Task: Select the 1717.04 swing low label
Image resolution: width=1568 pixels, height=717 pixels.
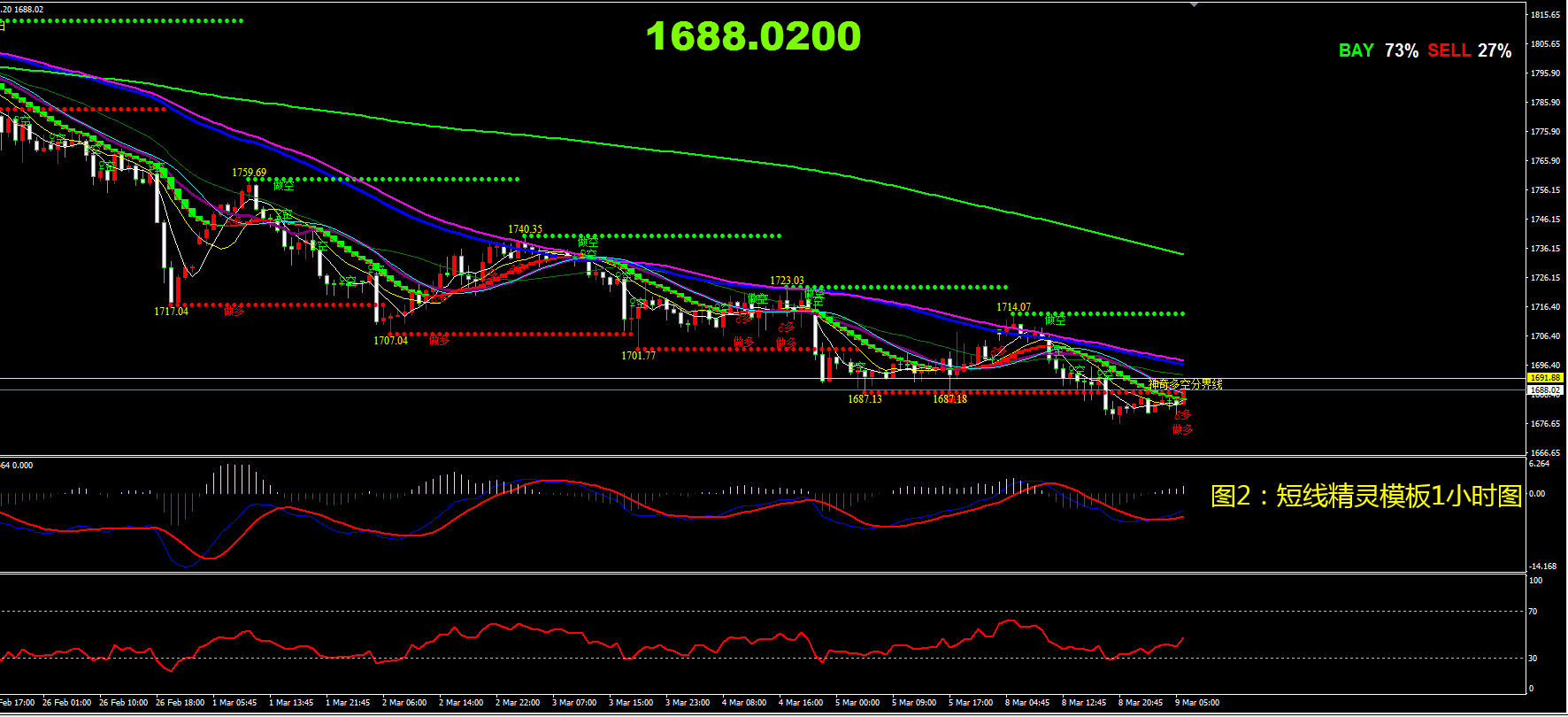Action: pyautogui.click(x=171, y=311)
